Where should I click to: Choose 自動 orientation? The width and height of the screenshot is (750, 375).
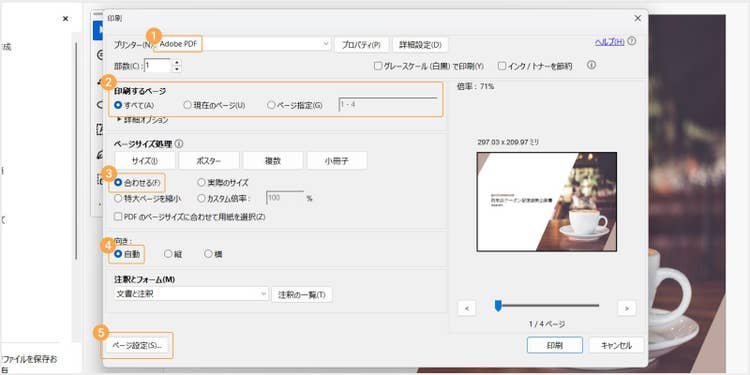[118, 254]
